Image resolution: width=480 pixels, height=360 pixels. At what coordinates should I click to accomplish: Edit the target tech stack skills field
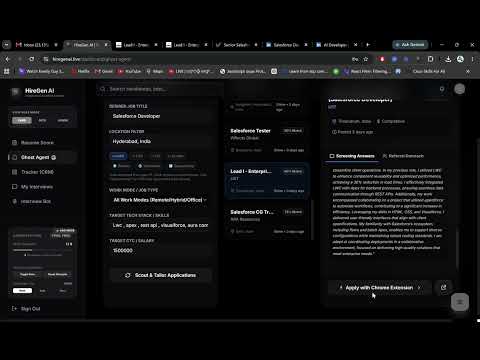(160, 225)
